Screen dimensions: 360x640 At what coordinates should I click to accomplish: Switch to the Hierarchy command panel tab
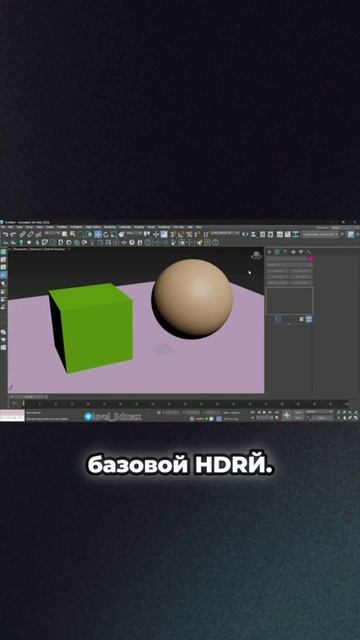pos(285,252)
